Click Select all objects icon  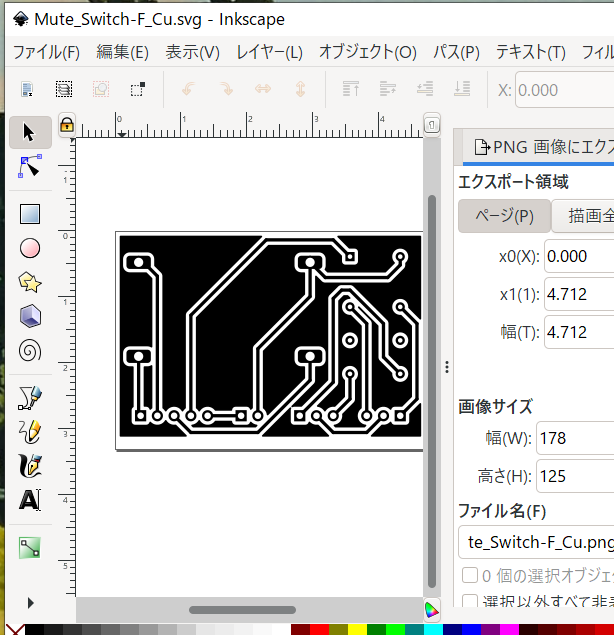pyautogui.click(x=27, y=89)
